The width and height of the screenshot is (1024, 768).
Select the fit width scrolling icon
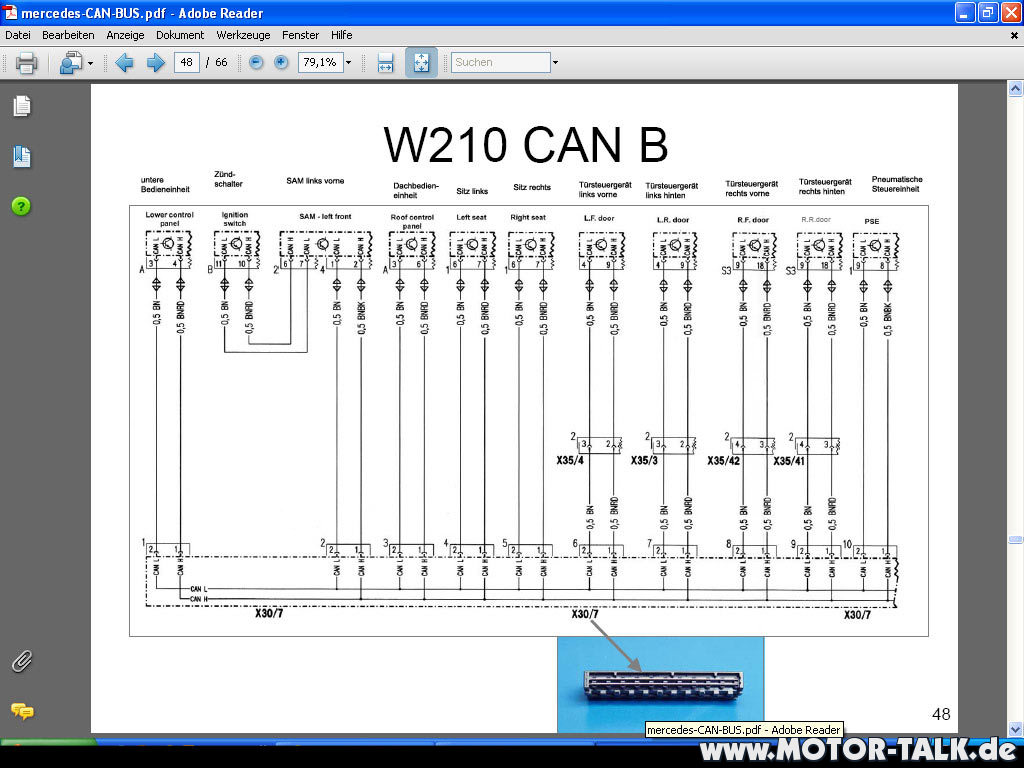[385, 63]
